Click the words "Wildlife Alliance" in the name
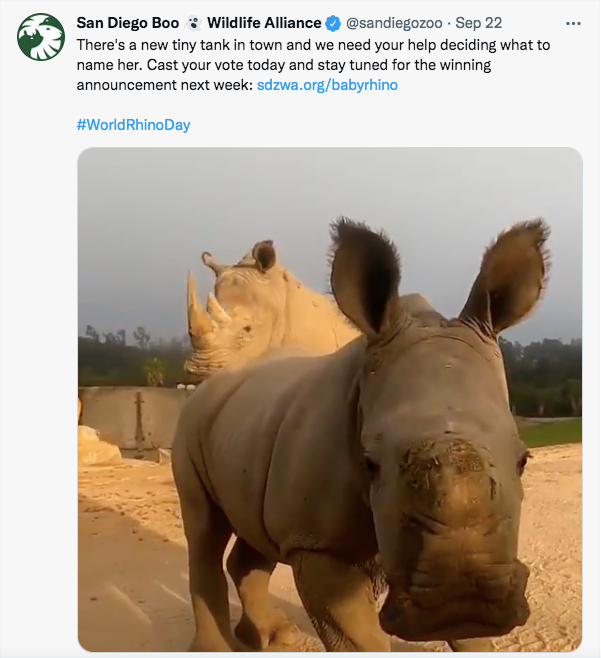 [x=265, y=23]
